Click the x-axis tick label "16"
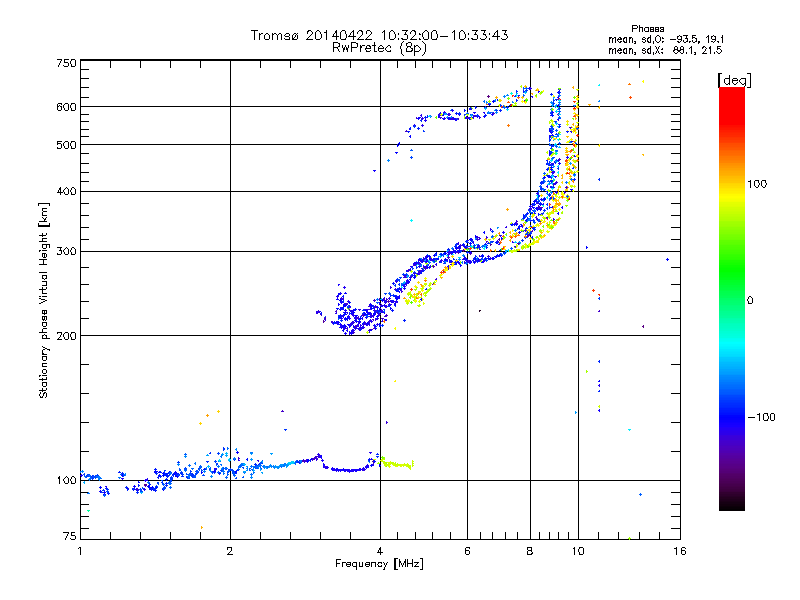 pos(680,551)
